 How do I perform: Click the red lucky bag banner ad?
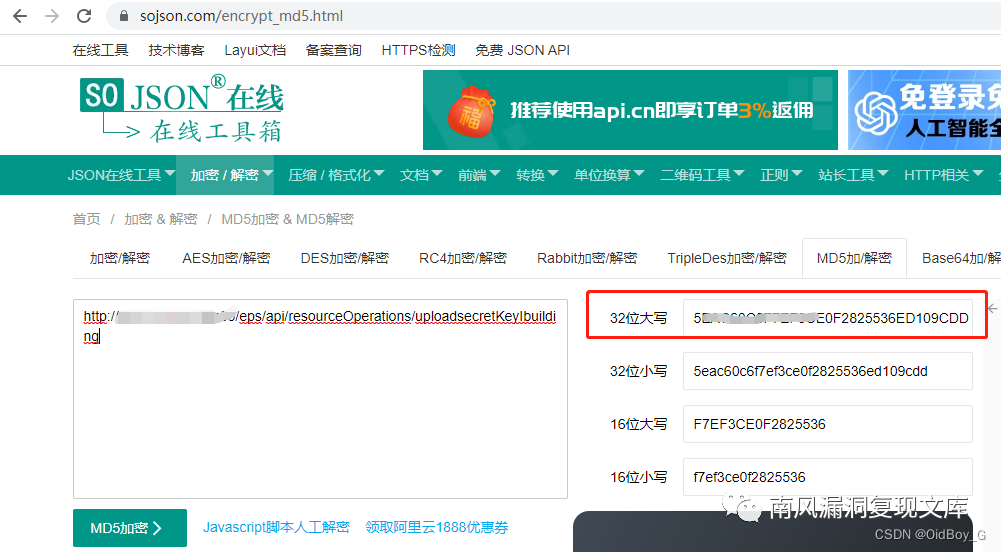tap(630, 110)
